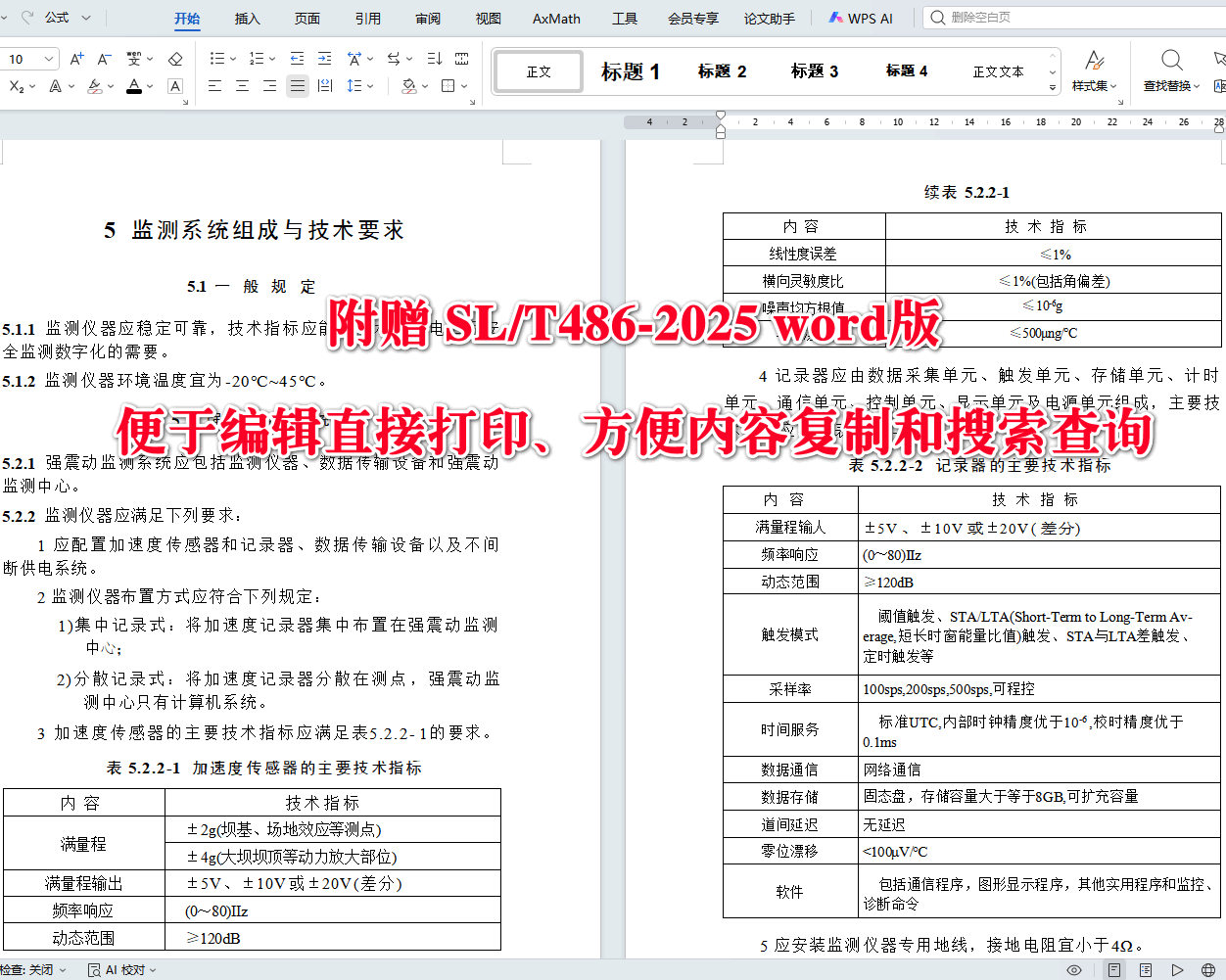Open the Chinese layout character scaling tool

tap(354, 59)
